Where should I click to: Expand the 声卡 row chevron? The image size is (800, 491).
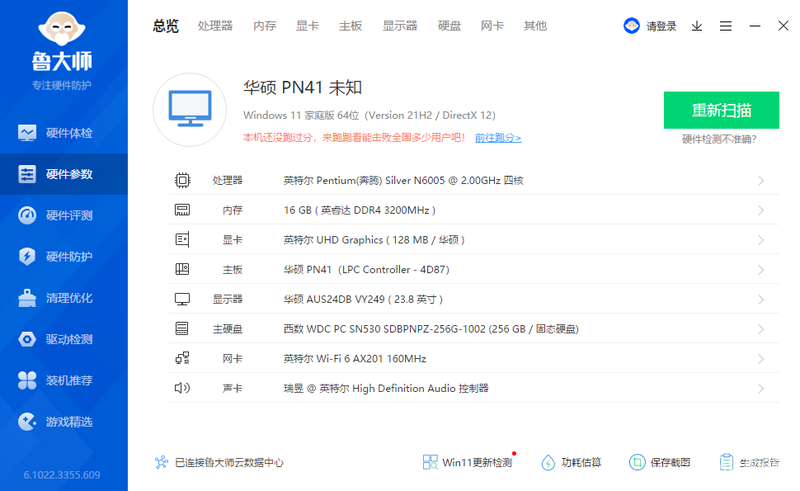tap(761, 388)
